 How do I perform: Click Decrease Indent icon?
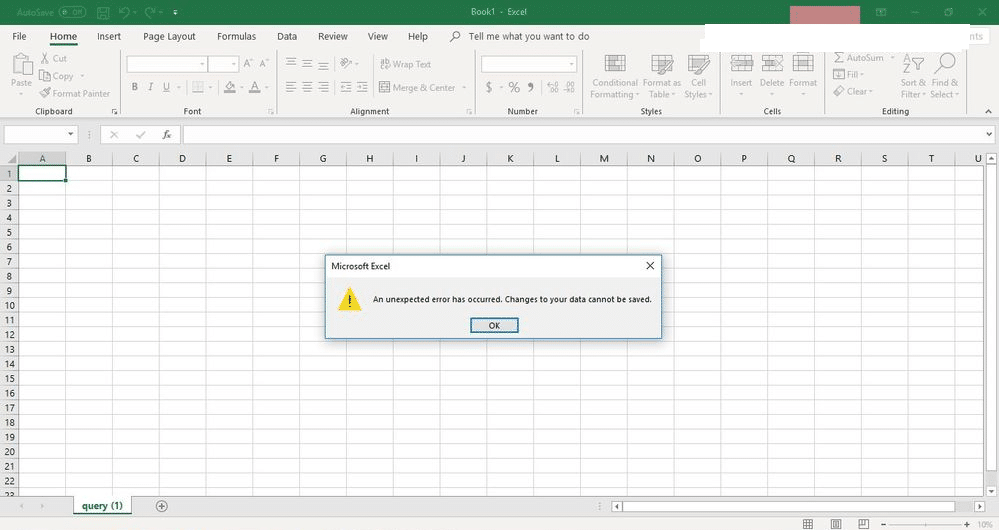(x=346, y=87)
